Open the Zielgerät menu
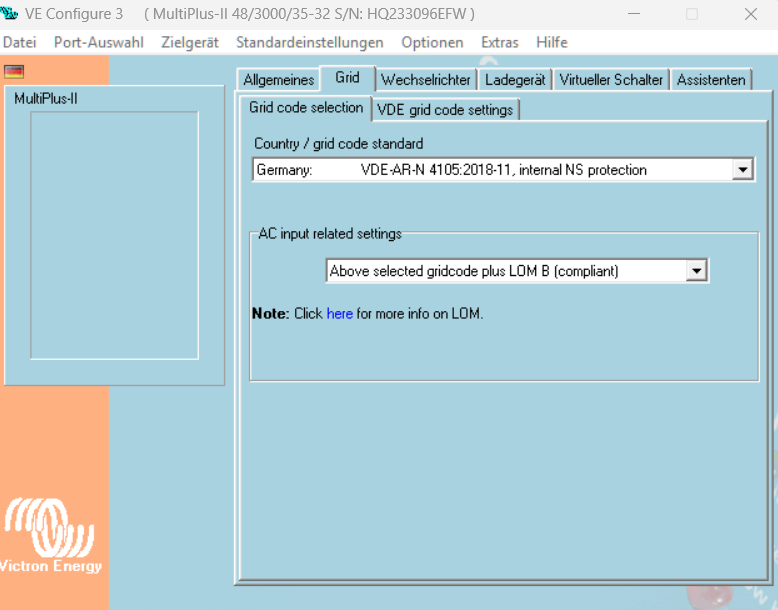The height and width of the screenshot is (610, 778). coord(190,42)
